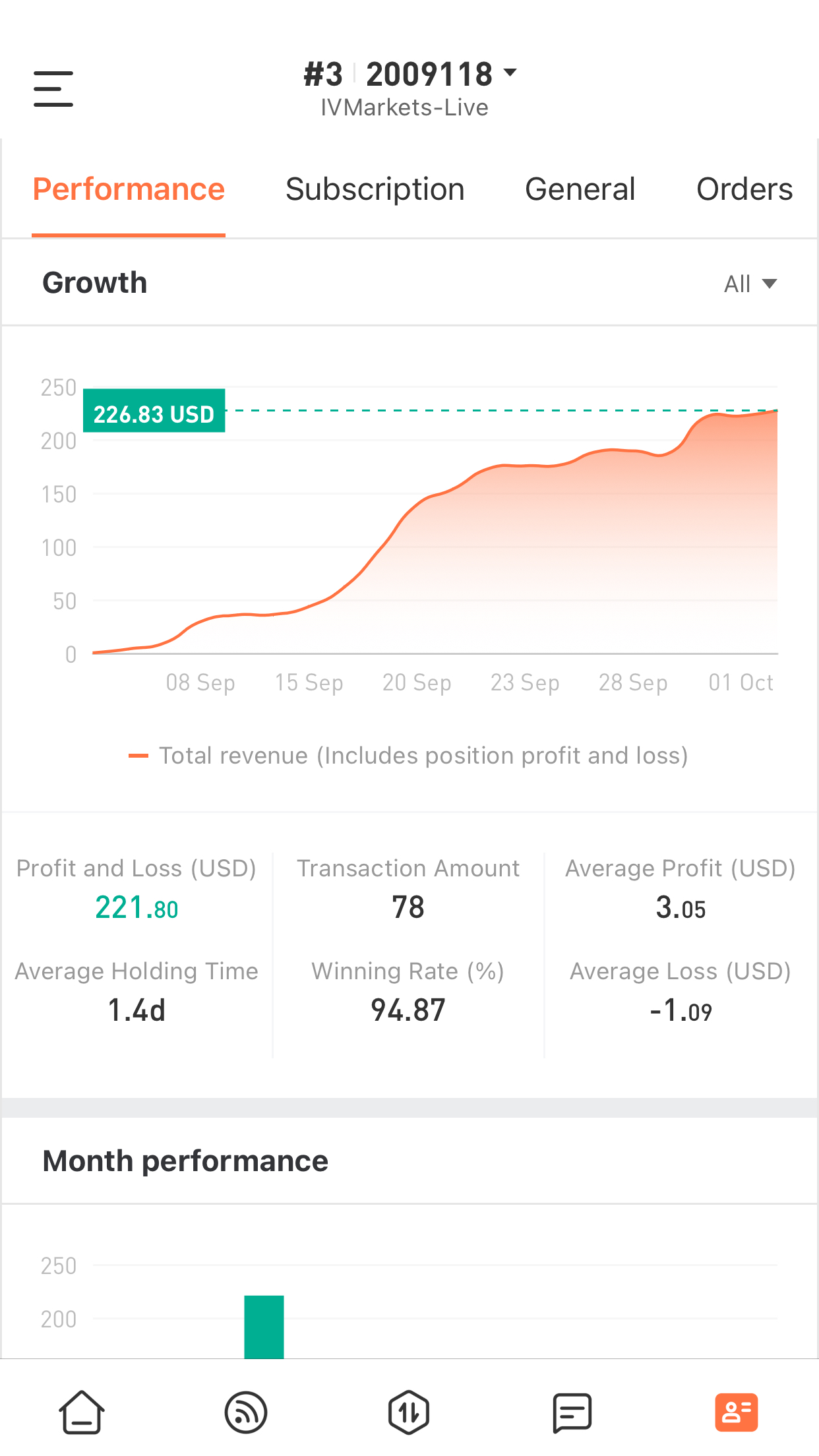Switch to the Orders tab
Viewport: 819px width, 1456px height.
point(744,189)
